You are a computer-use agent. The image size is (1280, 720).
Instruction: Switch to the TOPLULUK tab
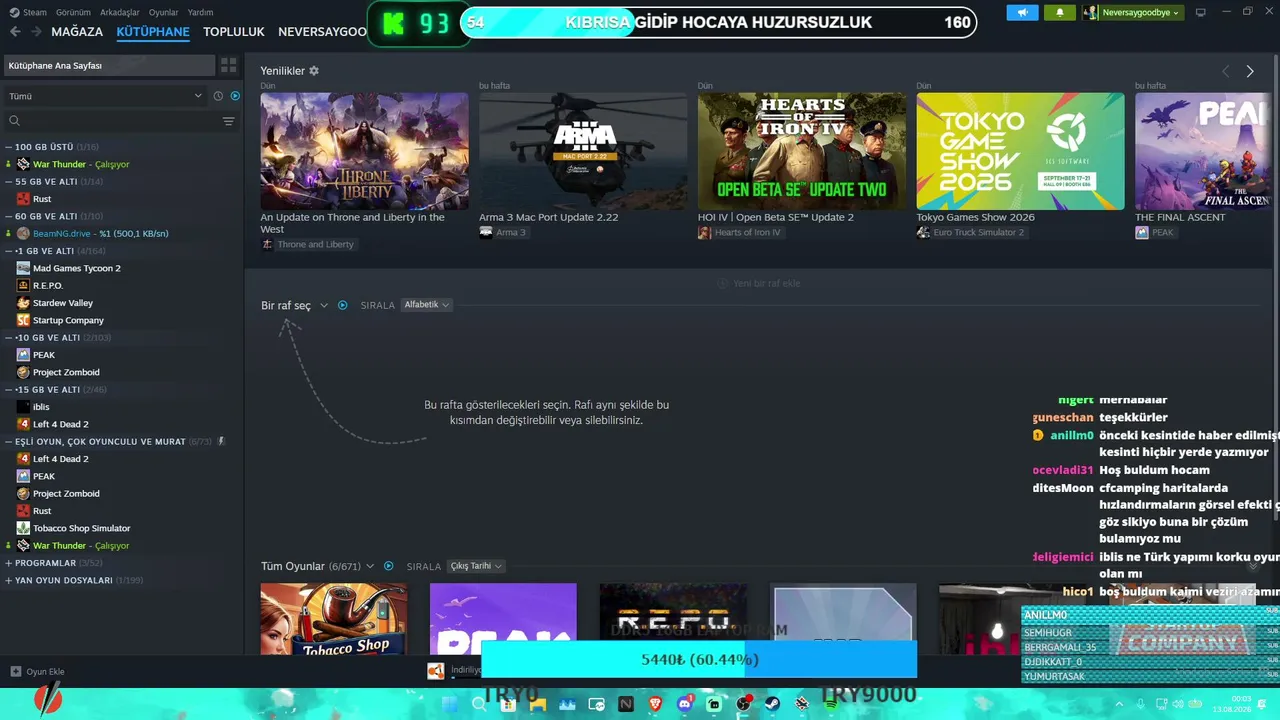point(234,32)
